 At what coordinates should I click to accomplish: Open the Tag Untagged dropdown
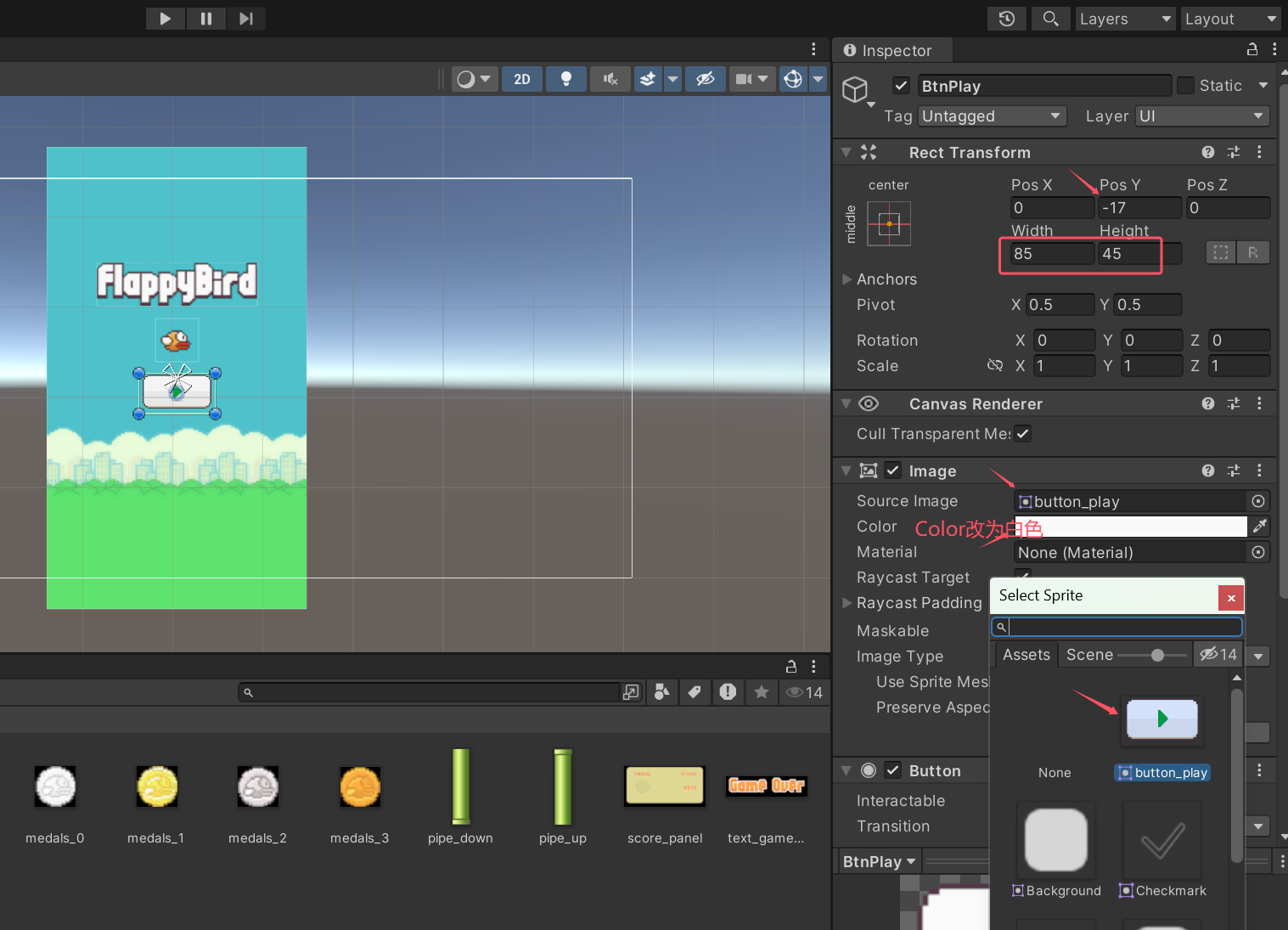point(992,116)
